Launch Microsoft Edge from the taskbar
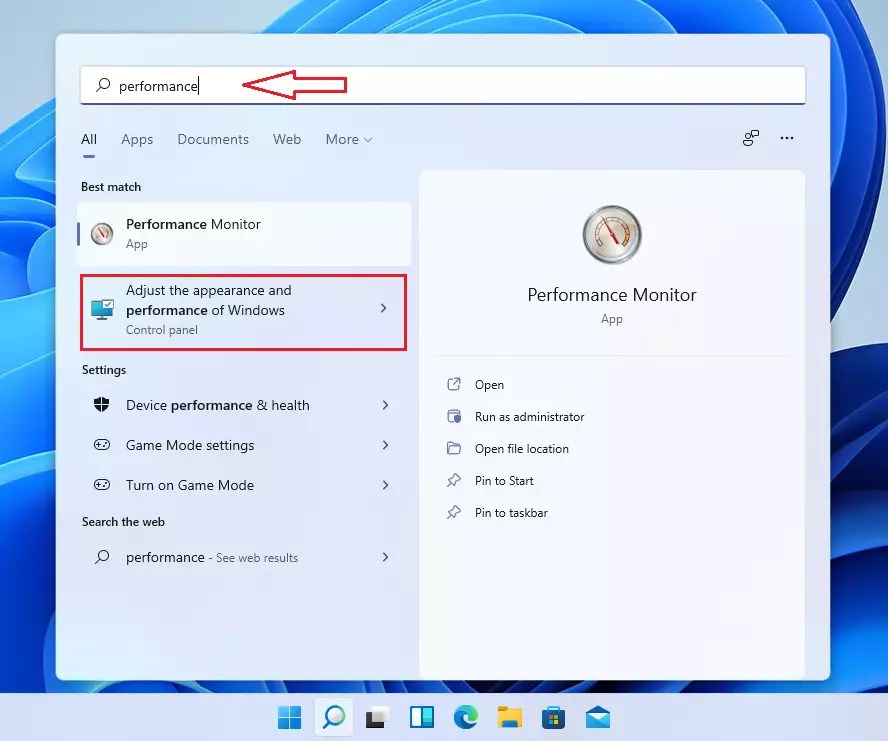The width and height of the screenshot is (888, 741). pos(465,717)
